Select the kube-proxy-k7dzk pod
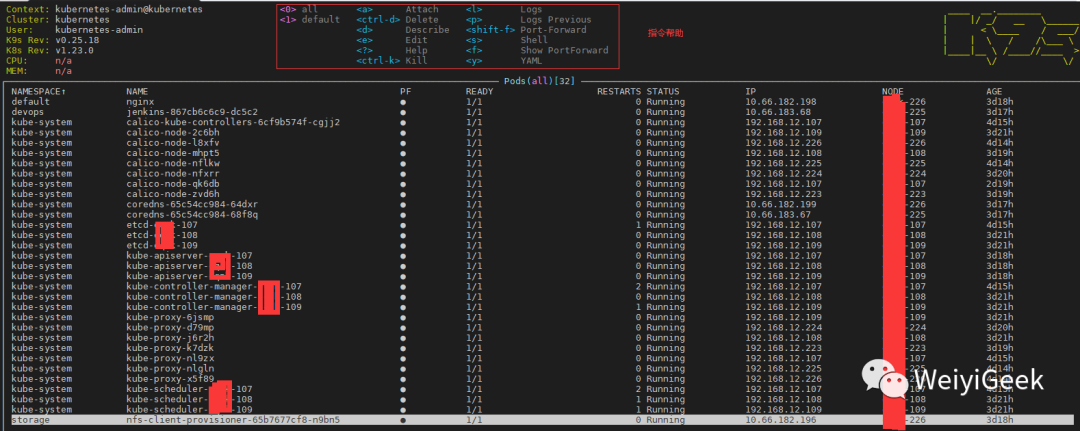Image resolution: width=1080 pixels, height=431 pixels. (170, 348)
